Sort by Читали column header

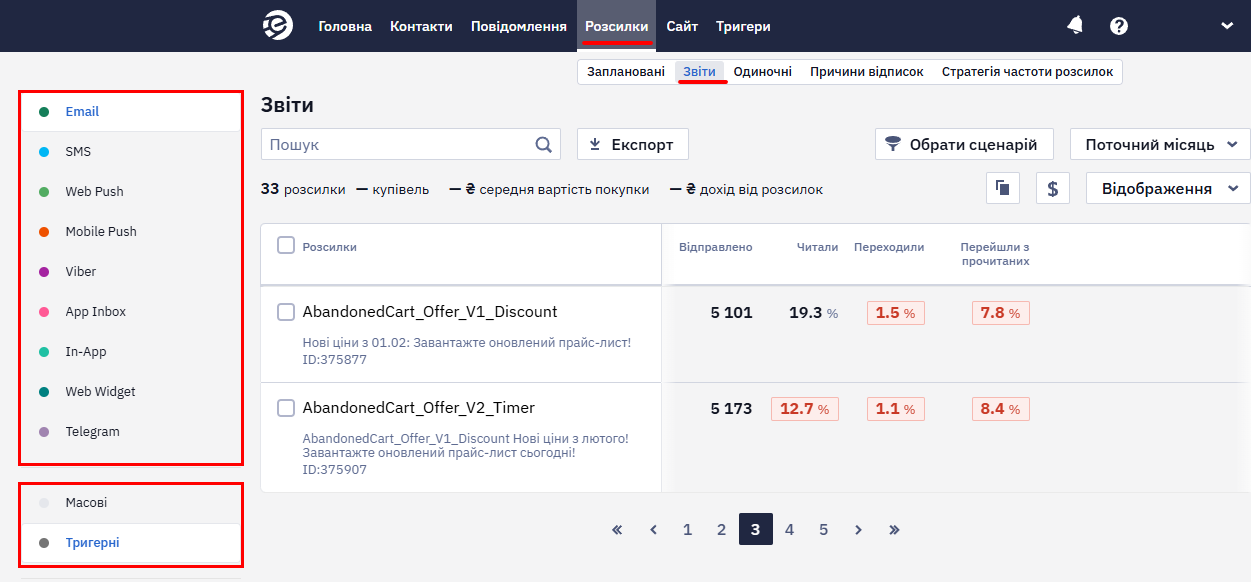tap(818, 247)
